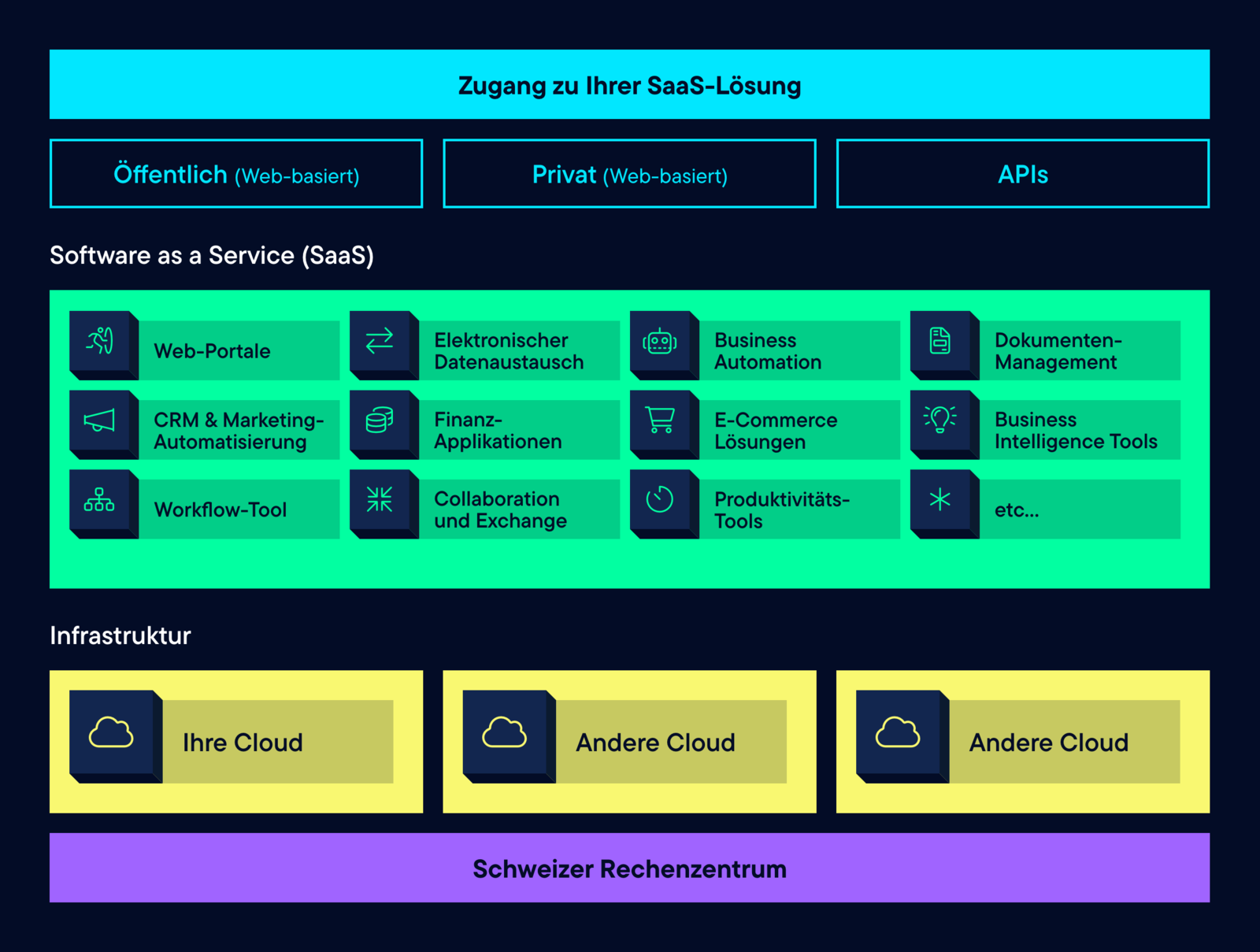Click the Workflow-Tool hierarchy icon
This screenshot has height=952, width=1260.
(100, 500)
